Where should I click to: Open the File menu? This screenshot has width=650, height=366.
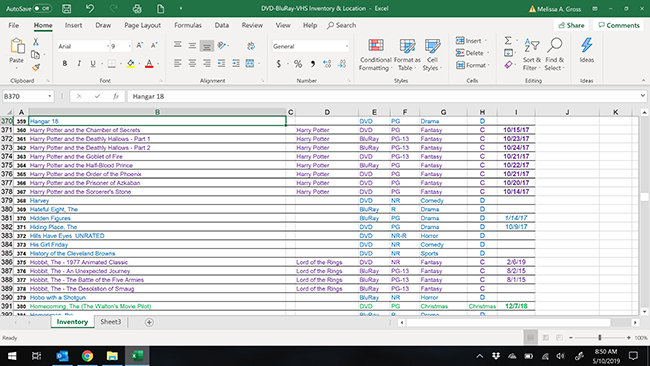pos(14,25)
